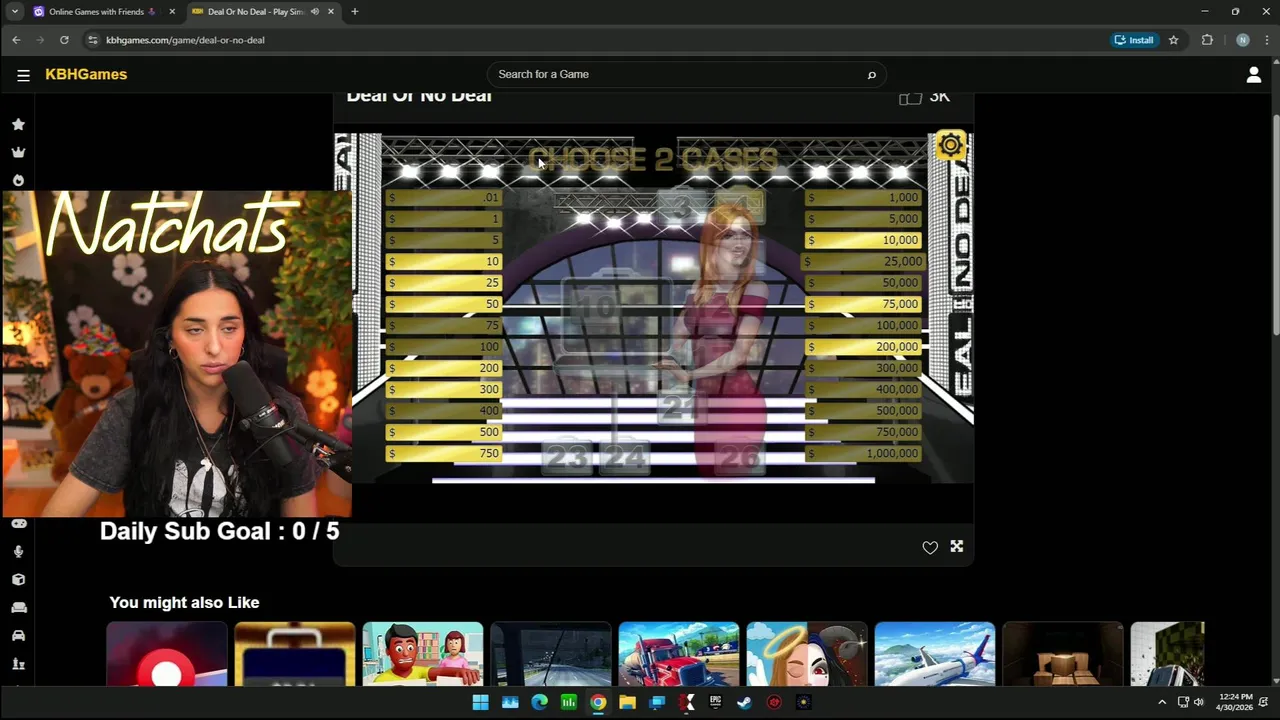Open Chrome three-dot menu
Viewport: 1280px width, 720px height.
pos(1266,40)
